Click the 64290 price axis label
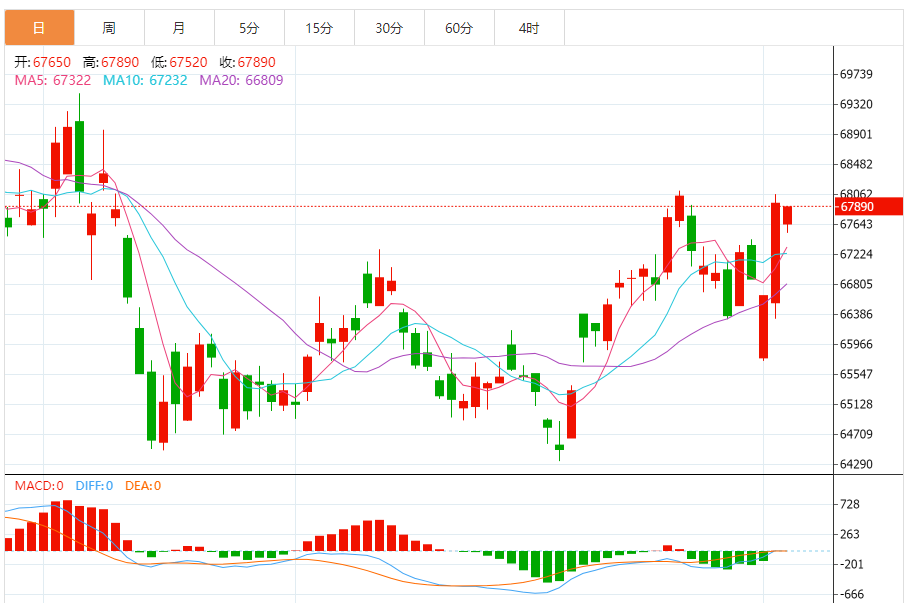 click(856, 464)
